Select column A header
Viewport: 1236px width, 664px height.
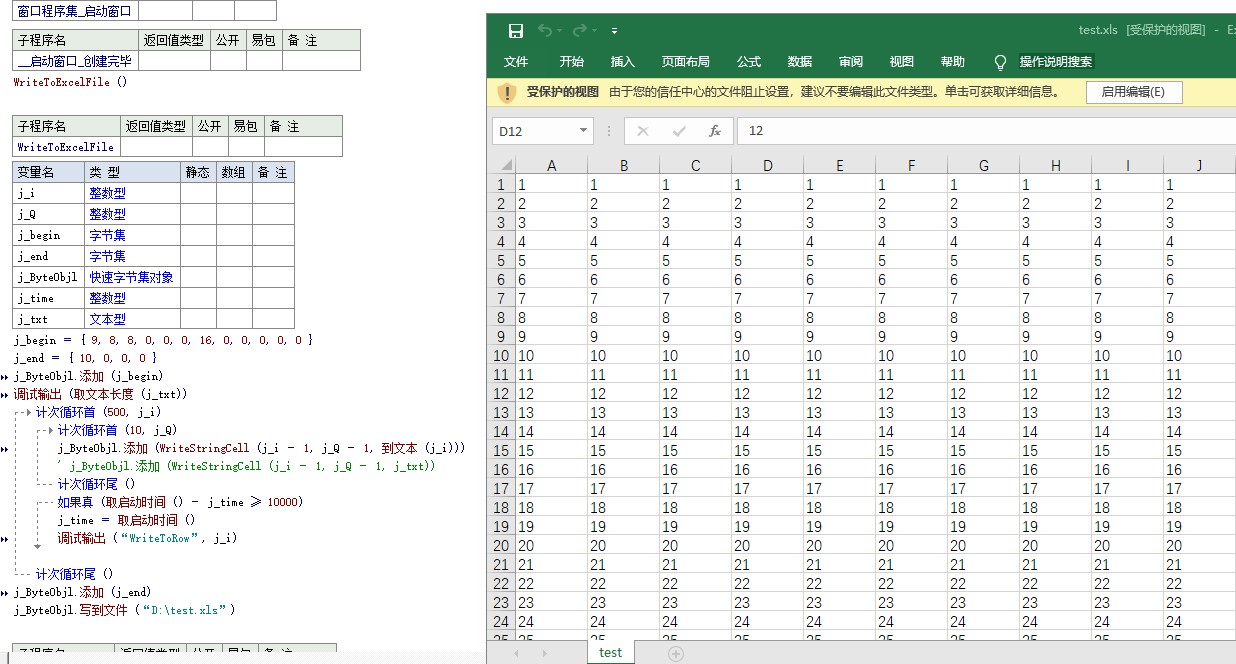click(551, 165)
